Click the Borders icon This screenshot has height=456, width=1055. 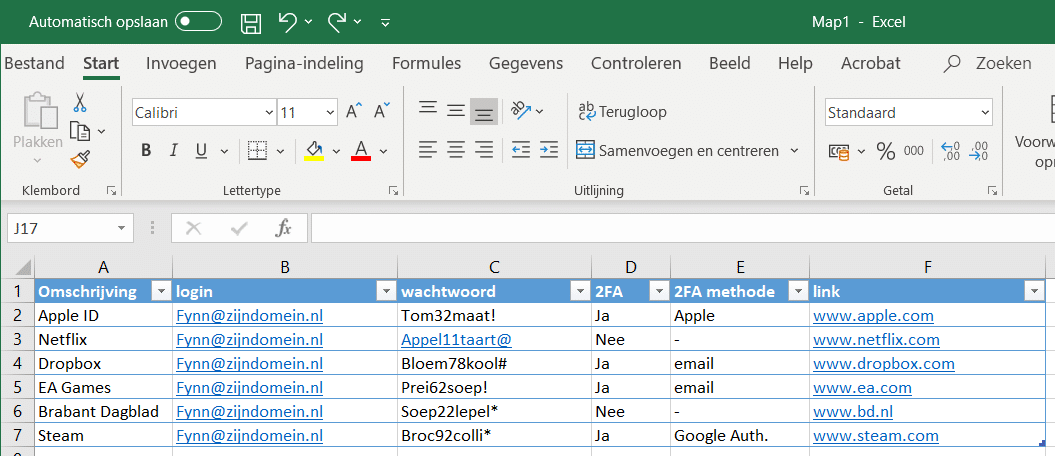[258, 151]
